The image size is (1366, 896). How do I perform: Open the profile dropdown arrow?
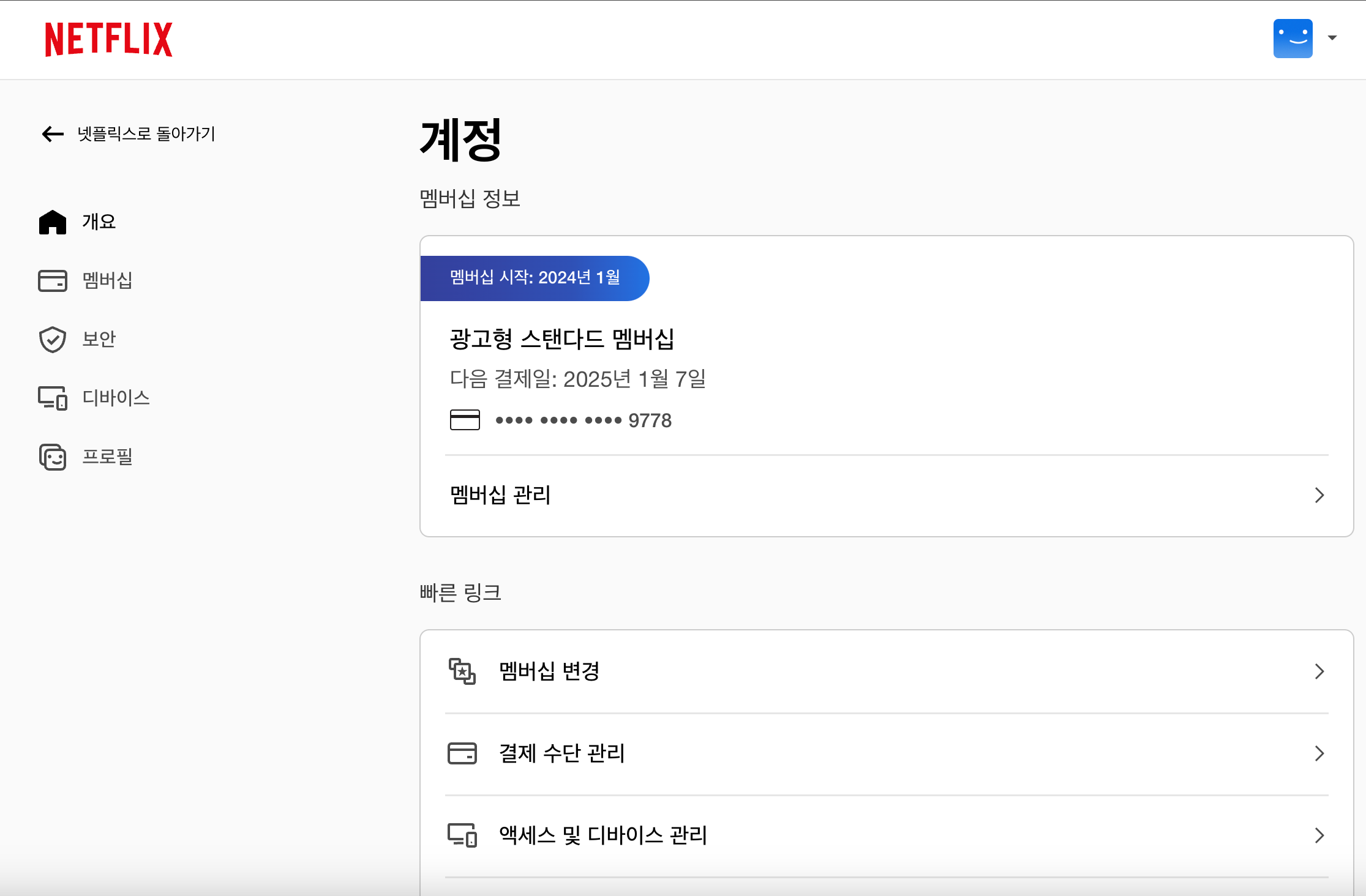click(1332, 38)
